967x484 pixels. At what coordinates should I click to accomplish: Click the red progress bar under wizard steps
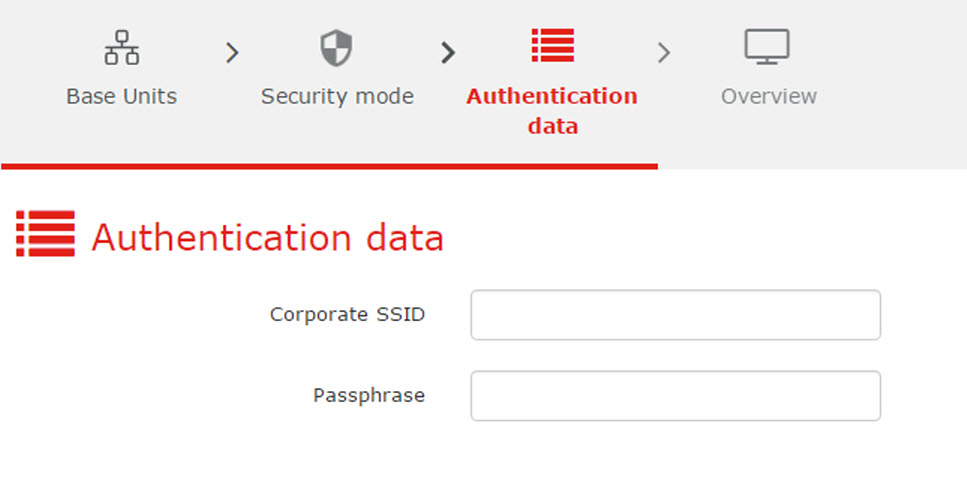(x=329, y=166)
